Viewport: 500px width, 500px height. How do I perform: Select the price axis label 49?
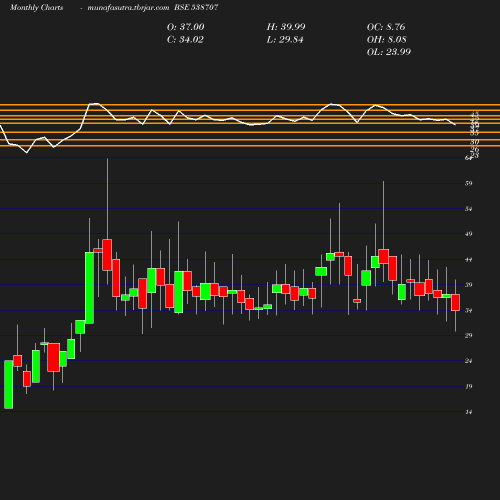[469, 234]
